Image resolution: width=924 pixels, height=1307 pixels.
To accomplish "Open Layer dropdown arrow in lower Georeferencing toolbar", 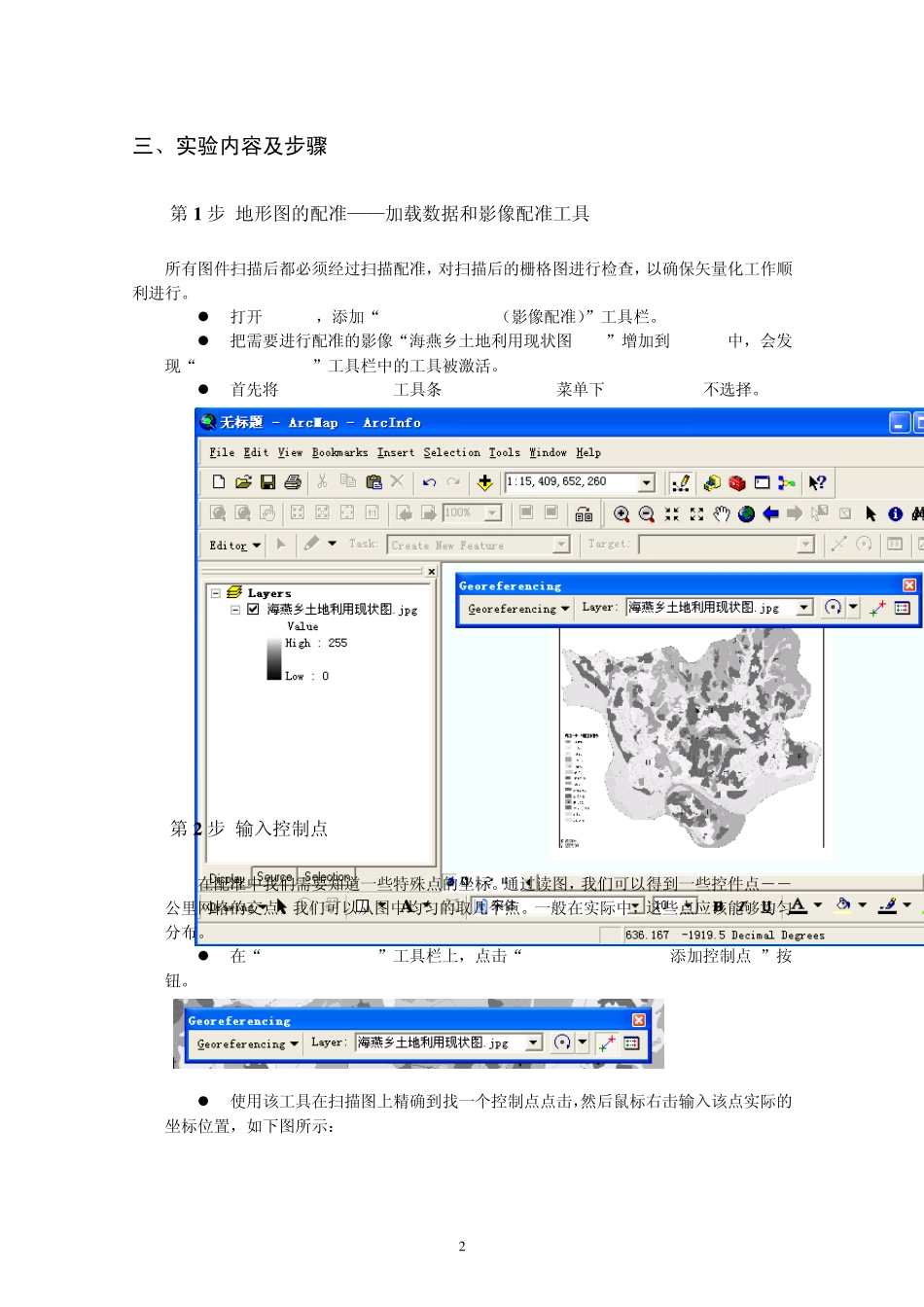I will [x=533, y=1043].
